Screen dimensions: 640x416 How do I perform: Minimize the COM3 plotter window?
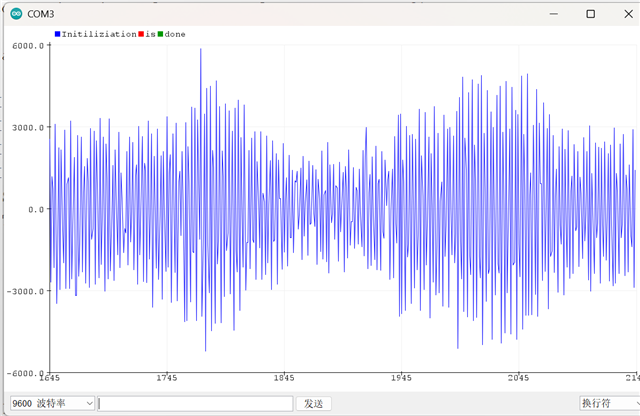553,14
